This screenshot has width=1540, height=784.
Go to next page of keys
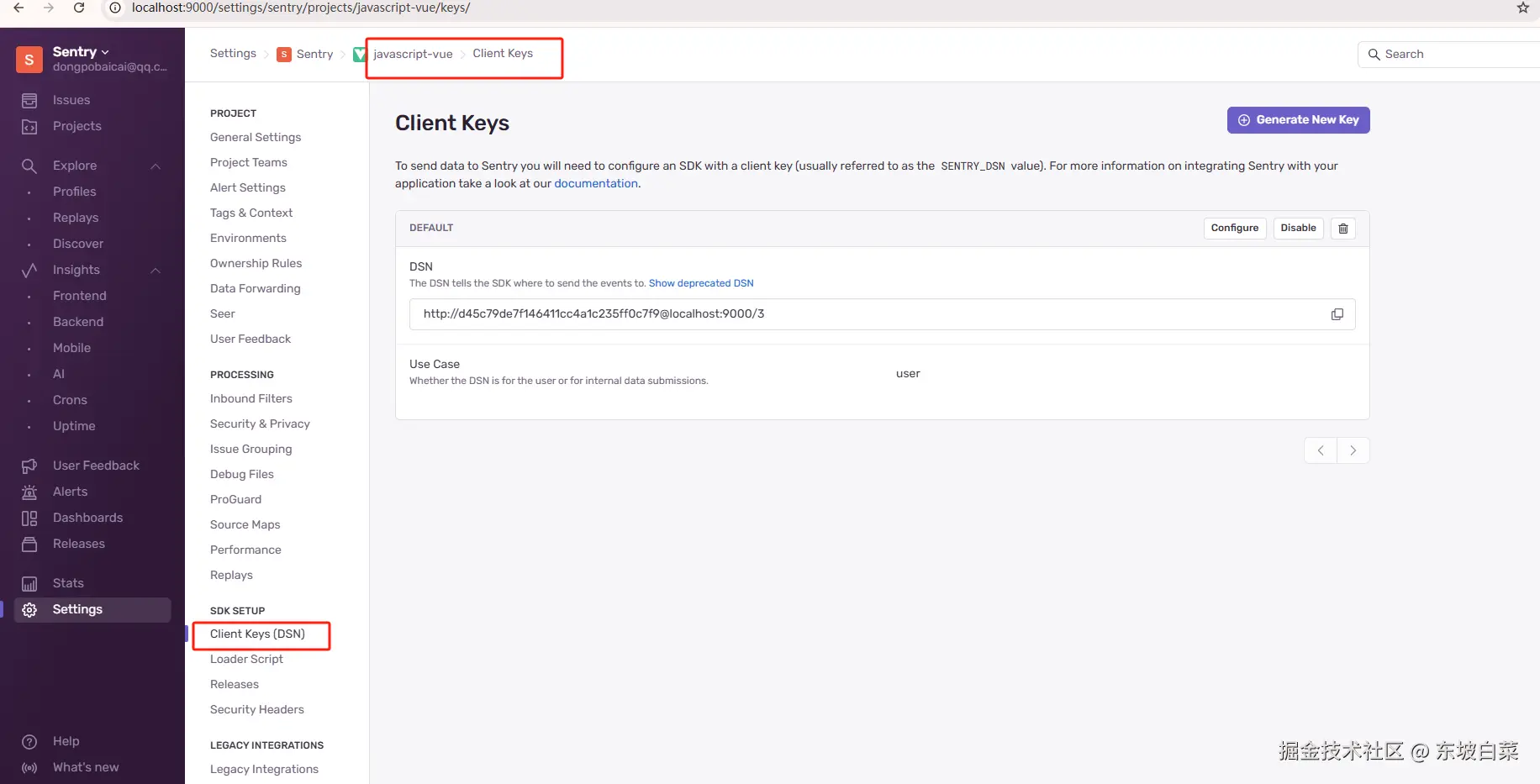click(1353, 450)
